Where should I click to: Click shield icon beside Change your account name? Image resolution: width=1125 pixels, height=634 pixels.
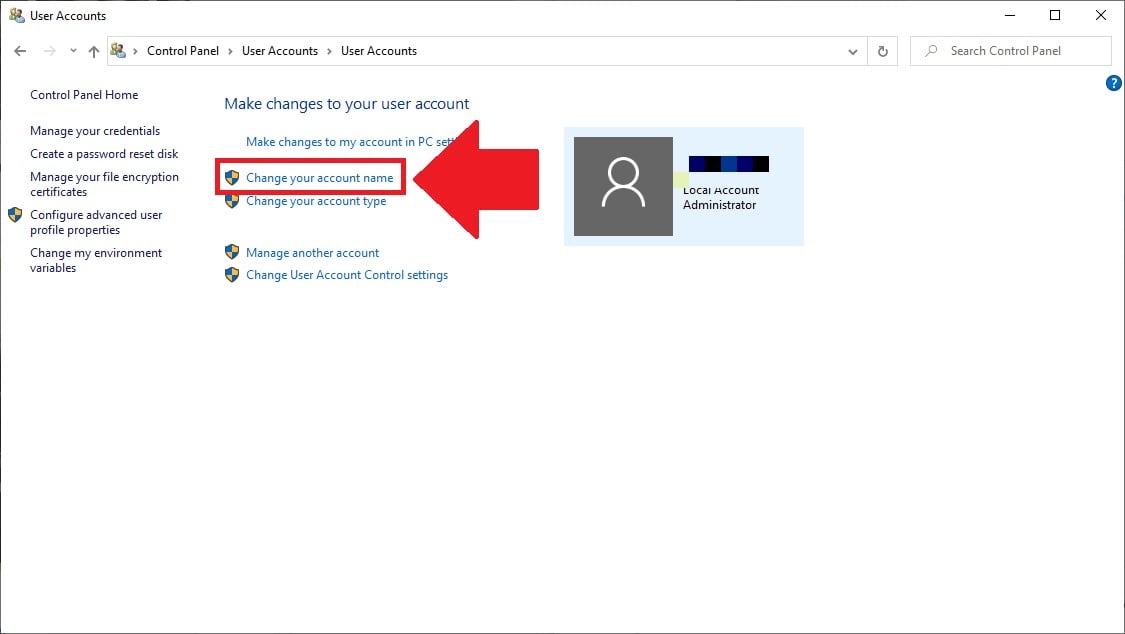232,177
